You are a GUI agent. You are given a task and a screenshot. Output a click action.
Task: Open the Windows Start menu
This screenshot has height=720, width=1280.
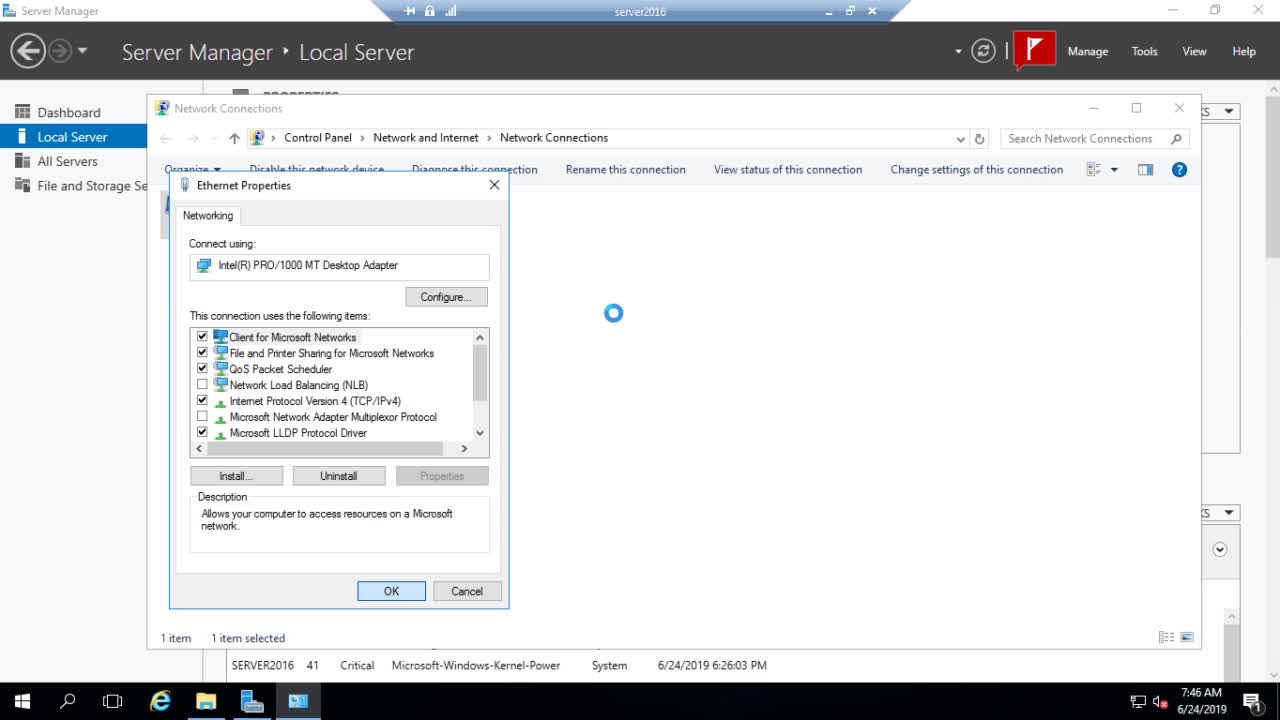coord(22,701)
